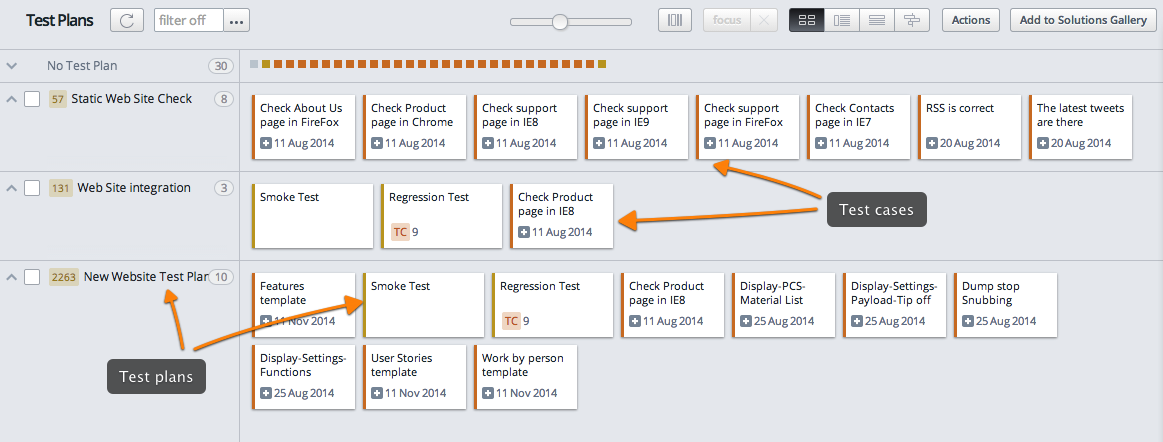Click Add to Solutions Gallery button
The image size is (1163, 442).
1083,21
